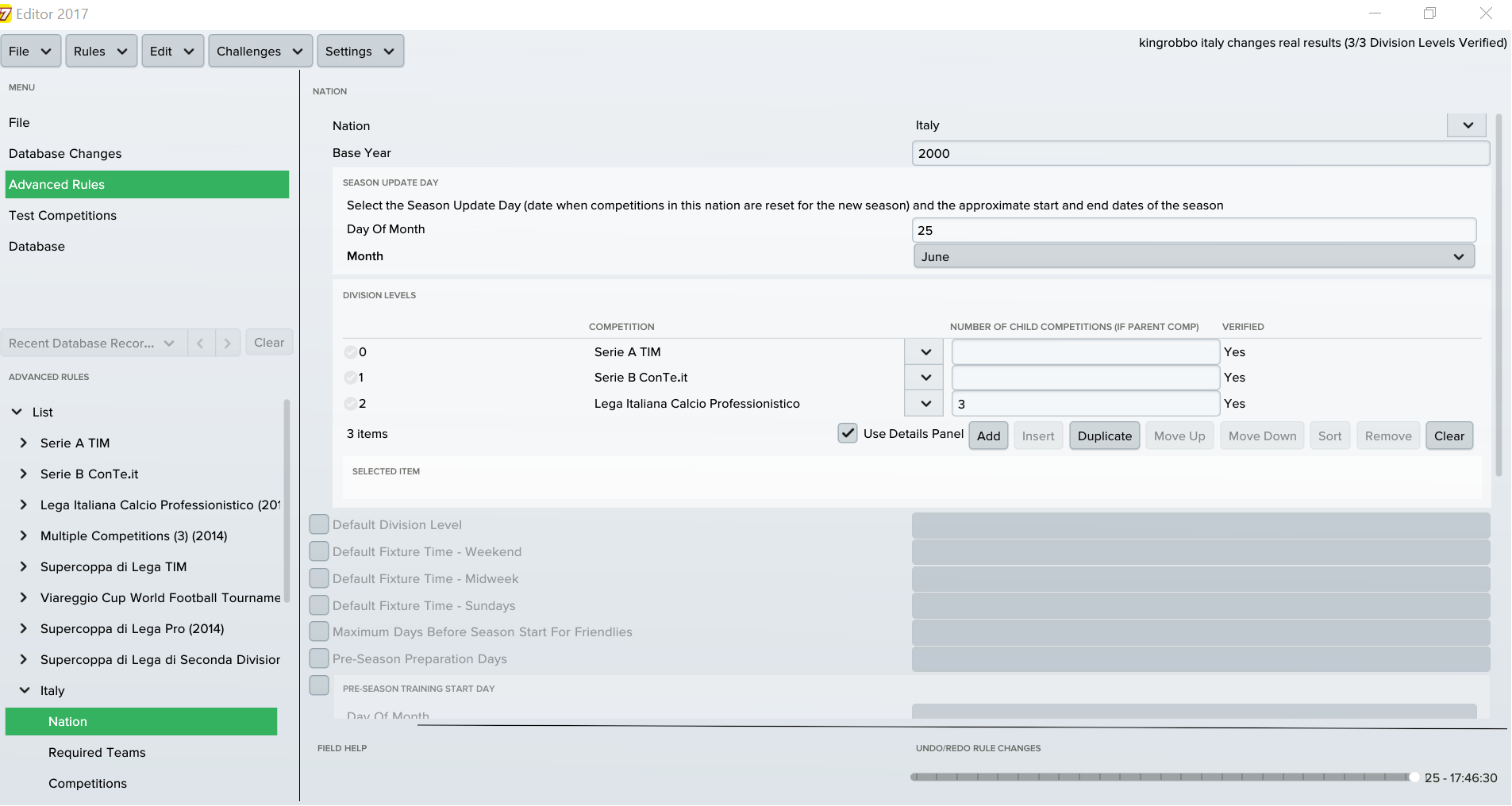Select division level row 0 indicator

click(x=350, y=352)
